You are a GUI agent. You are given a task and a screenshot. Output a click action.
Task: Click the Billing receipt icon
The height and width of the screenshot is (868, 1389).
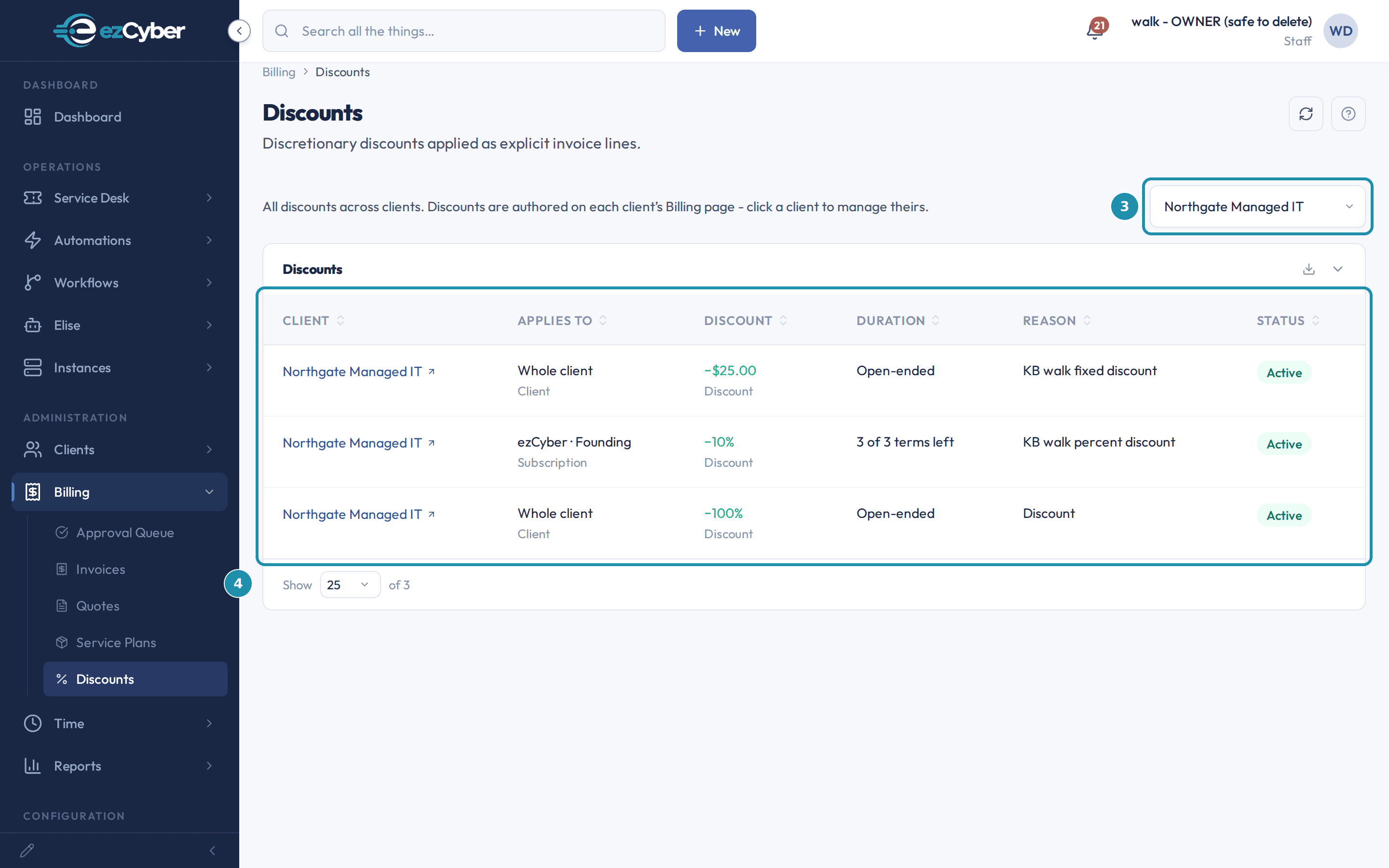(x=33, y=492)
